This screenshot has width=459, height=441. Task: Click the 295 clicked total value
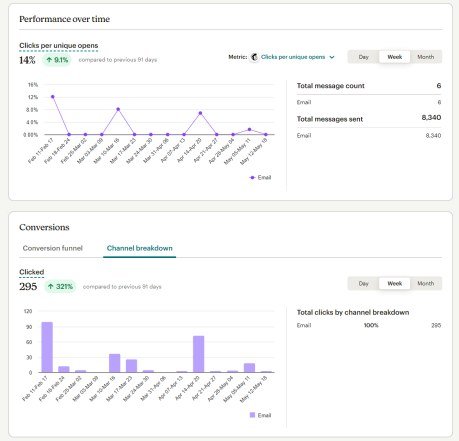(x=28, y=286)
